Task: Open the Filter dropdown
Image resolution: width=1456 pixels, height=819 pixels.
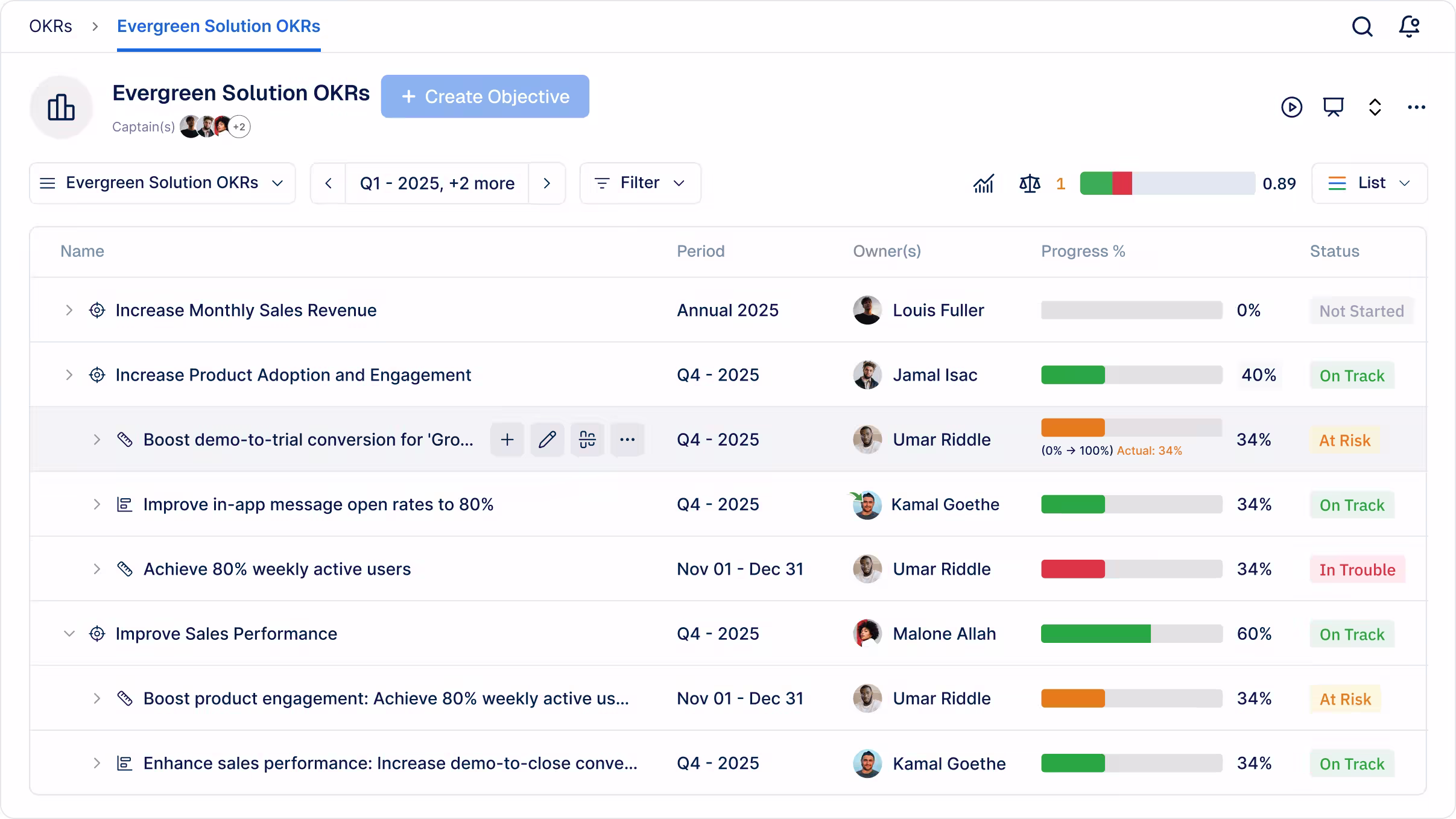Action: pyautogui.click(x=640, y=183)
